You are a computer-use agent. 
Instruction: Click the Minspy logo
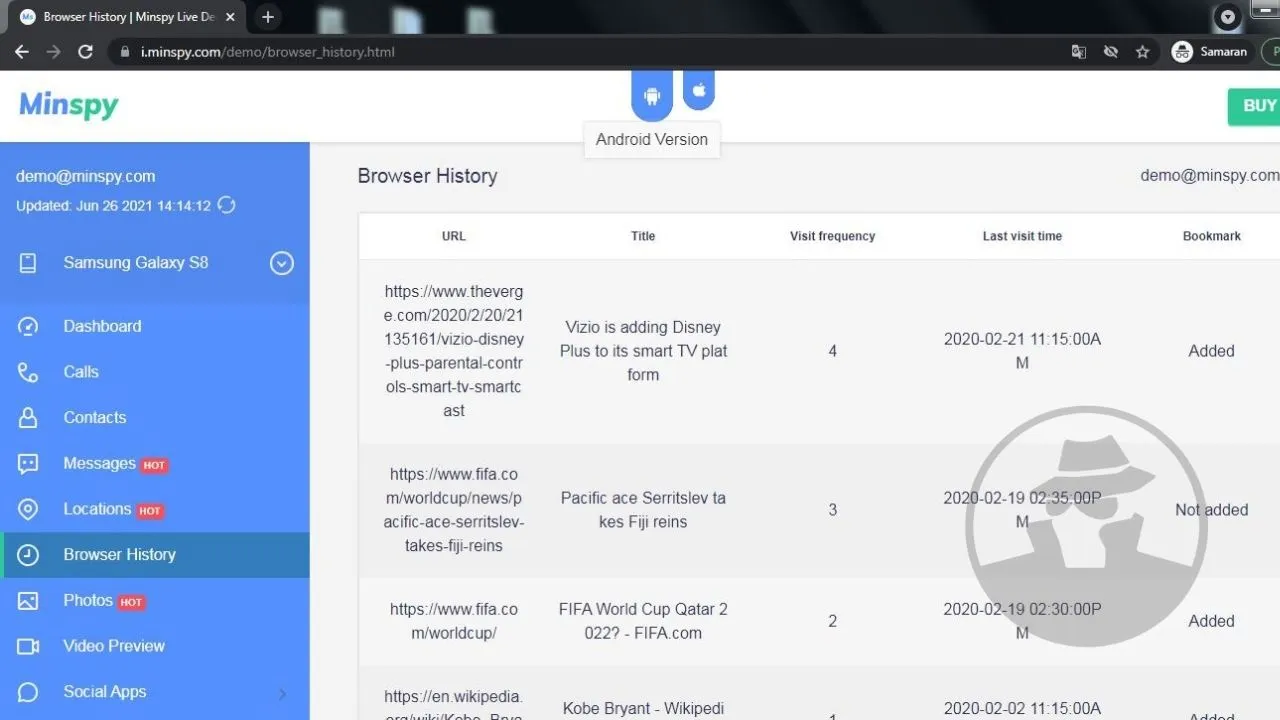[x=69, y=105]
